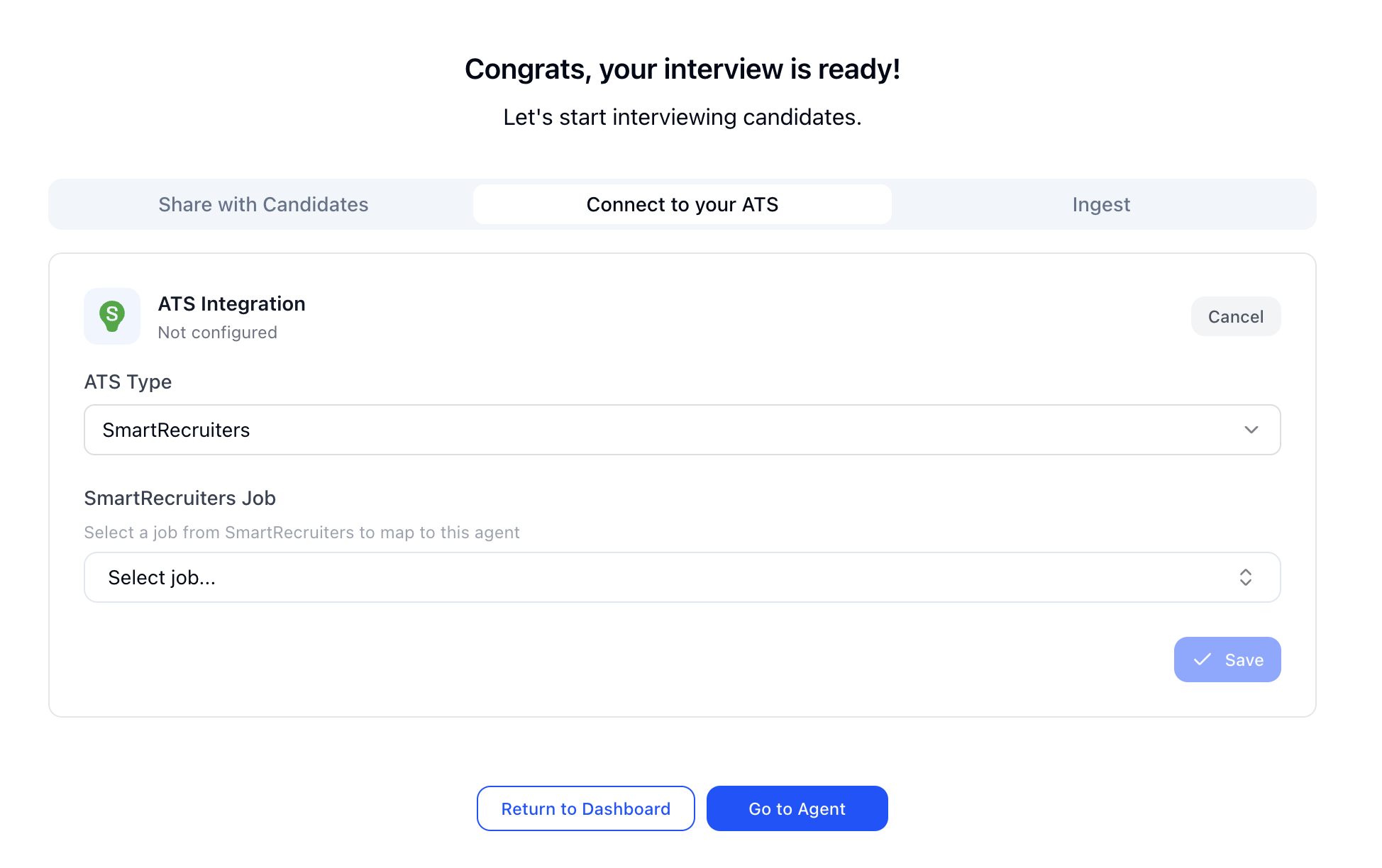Click the Congrats interview ready heading
The height and width of the screenshot is (868, 1382).
682,69
